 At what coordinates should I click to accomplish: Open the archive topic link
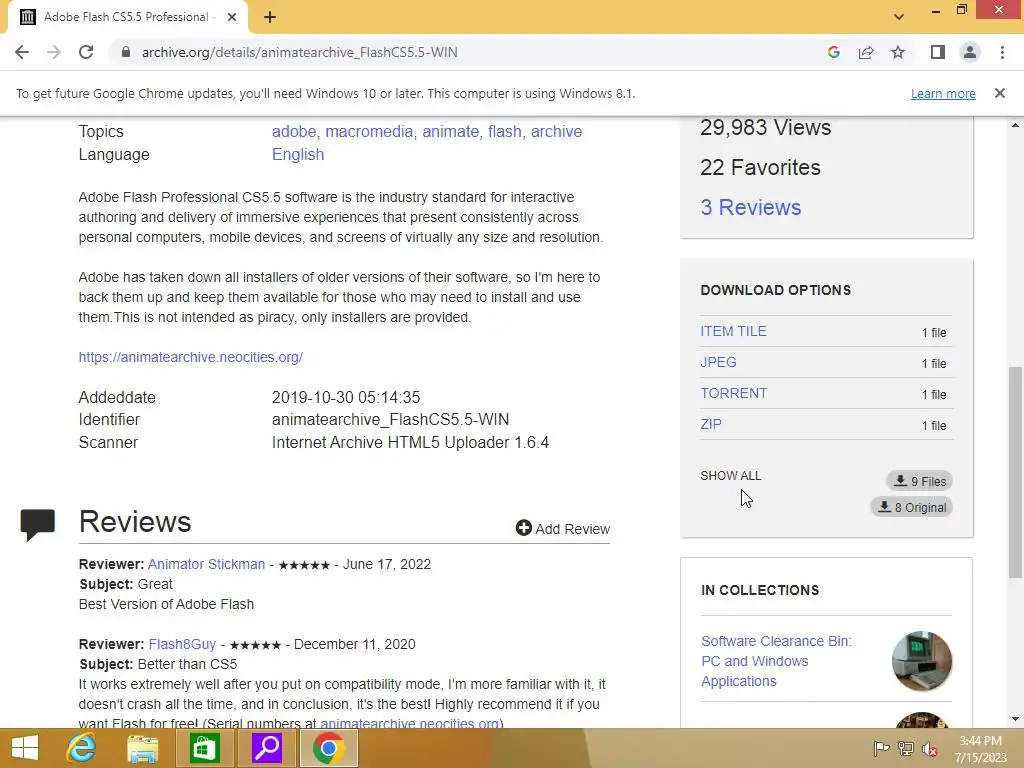[556, 131]
